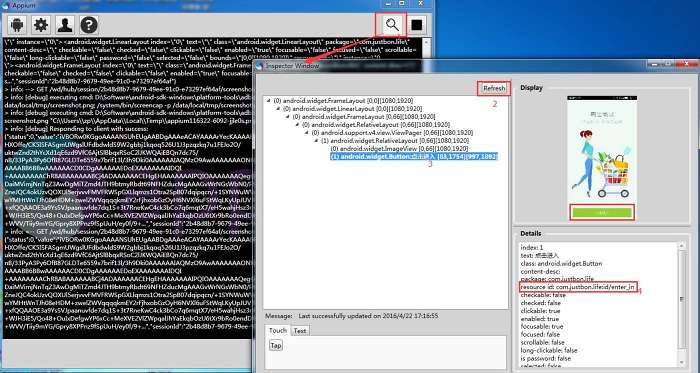Open Android settings via the Android robot icon

pyautogui.click(x=17, y=25)
